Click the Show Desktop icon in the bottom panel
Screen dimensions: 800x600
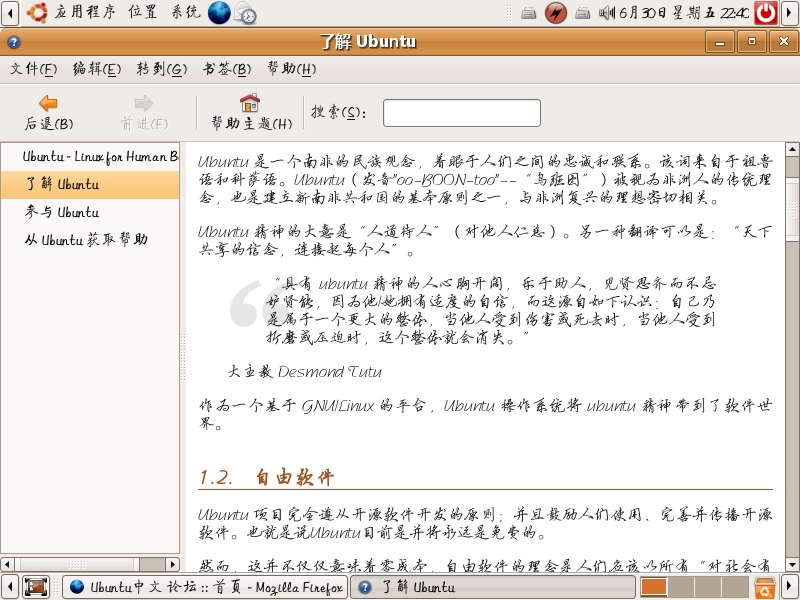coord(36,587)
